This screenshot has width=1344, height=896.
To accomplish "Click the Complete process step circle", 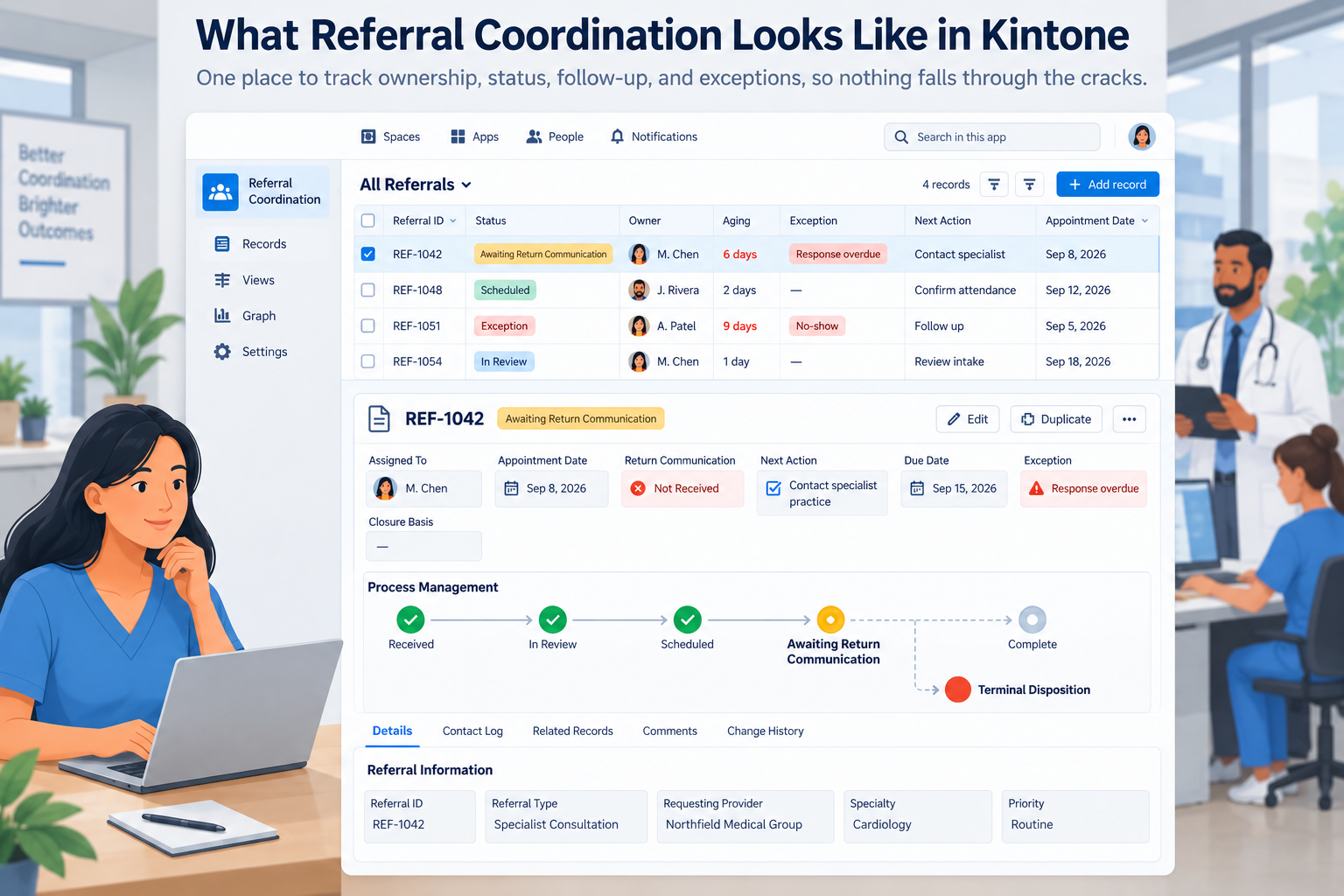I will pyautogui.click(x=1032, y=619).
